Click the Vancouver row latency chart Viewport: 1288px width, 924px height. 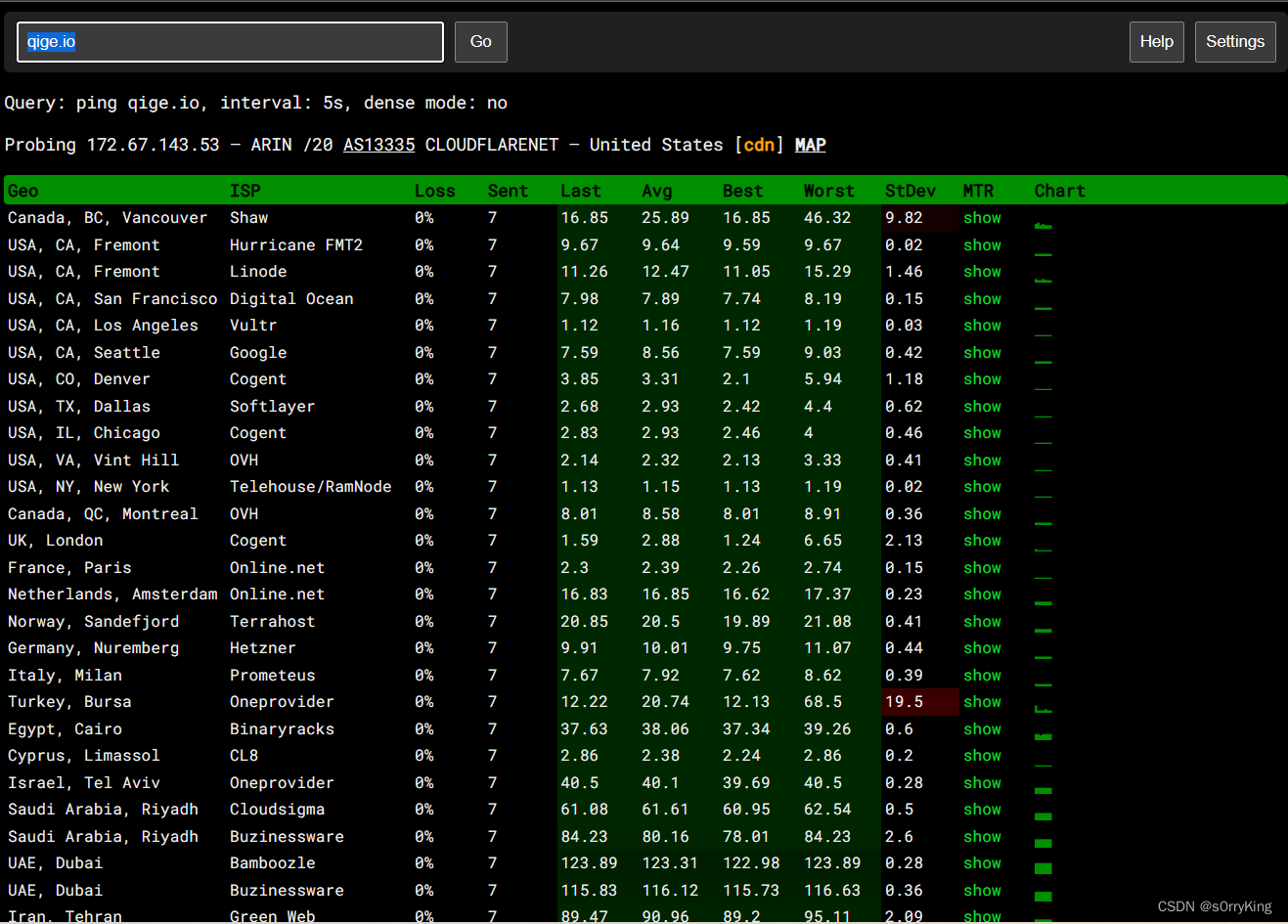click(x=1044, y=225)
